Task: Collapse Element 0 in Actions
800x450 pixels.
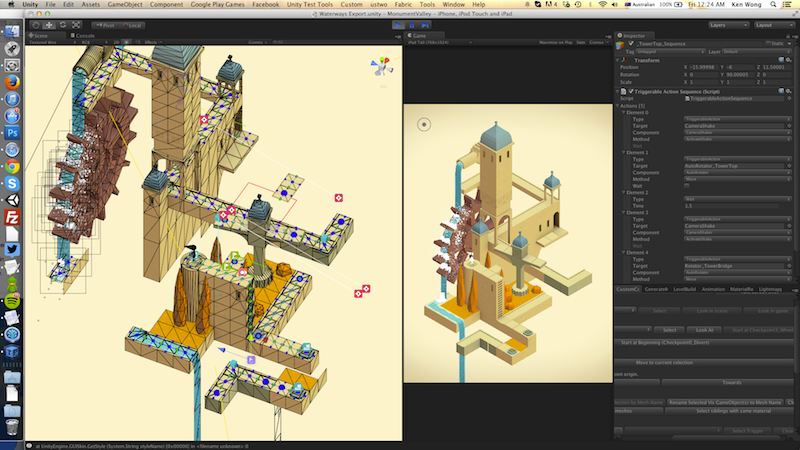Action: pyautogui.click(x=623, y=112)
